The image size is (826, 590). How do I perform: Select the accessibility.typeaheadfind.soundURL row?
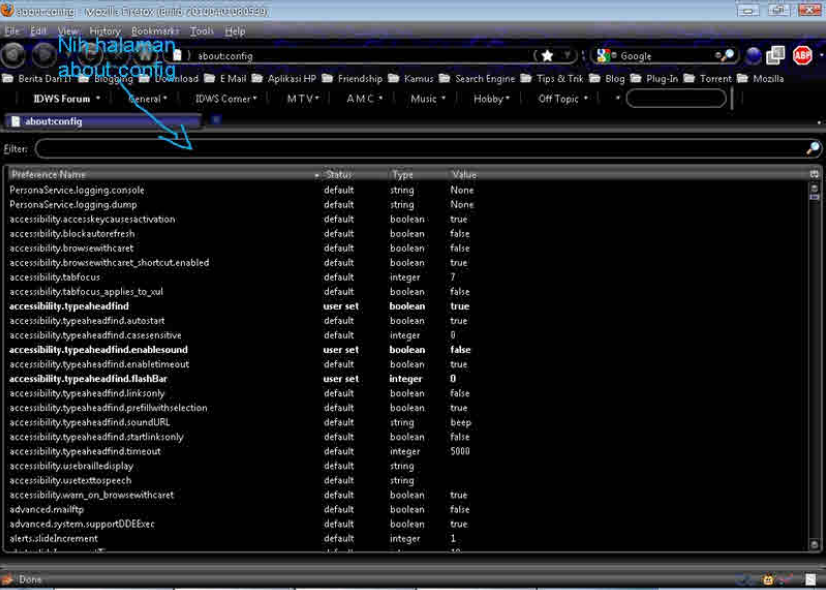407,422
